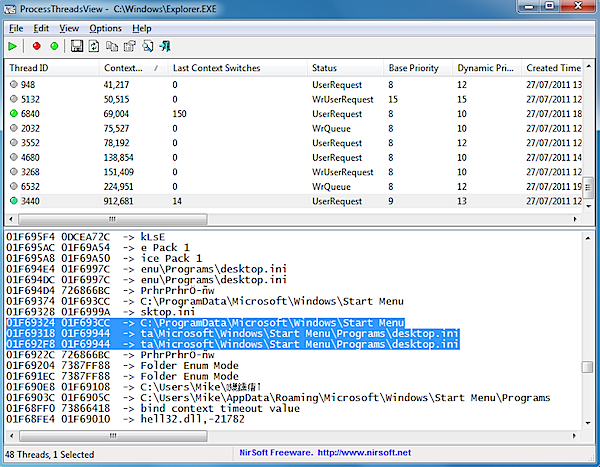Click status dot of thread 6532
The height and width of the screenshot is (467, 600).
[x=14, y=186]
